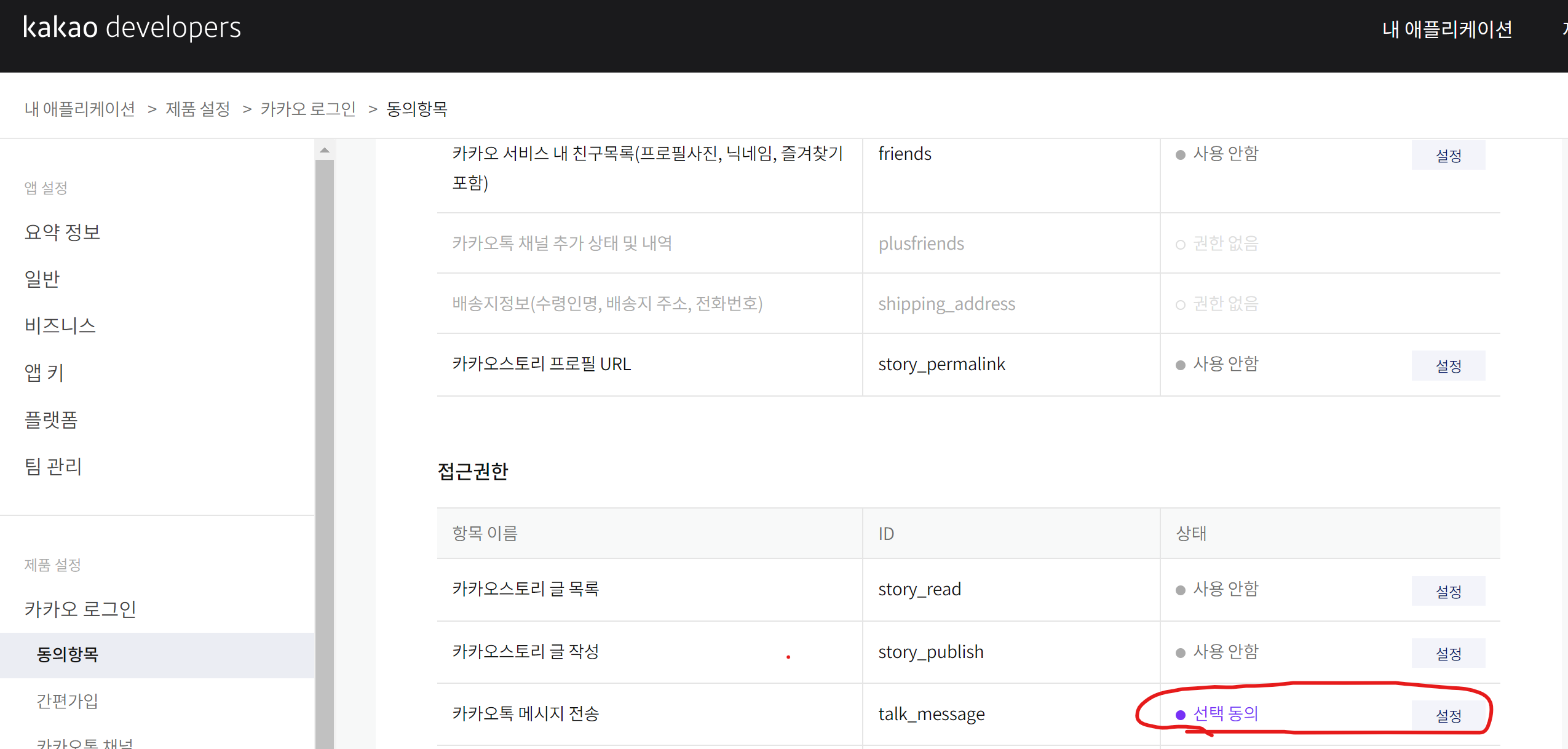
Task: Go to 제품 설정 breadcrumb
Action: pos(197,109)
